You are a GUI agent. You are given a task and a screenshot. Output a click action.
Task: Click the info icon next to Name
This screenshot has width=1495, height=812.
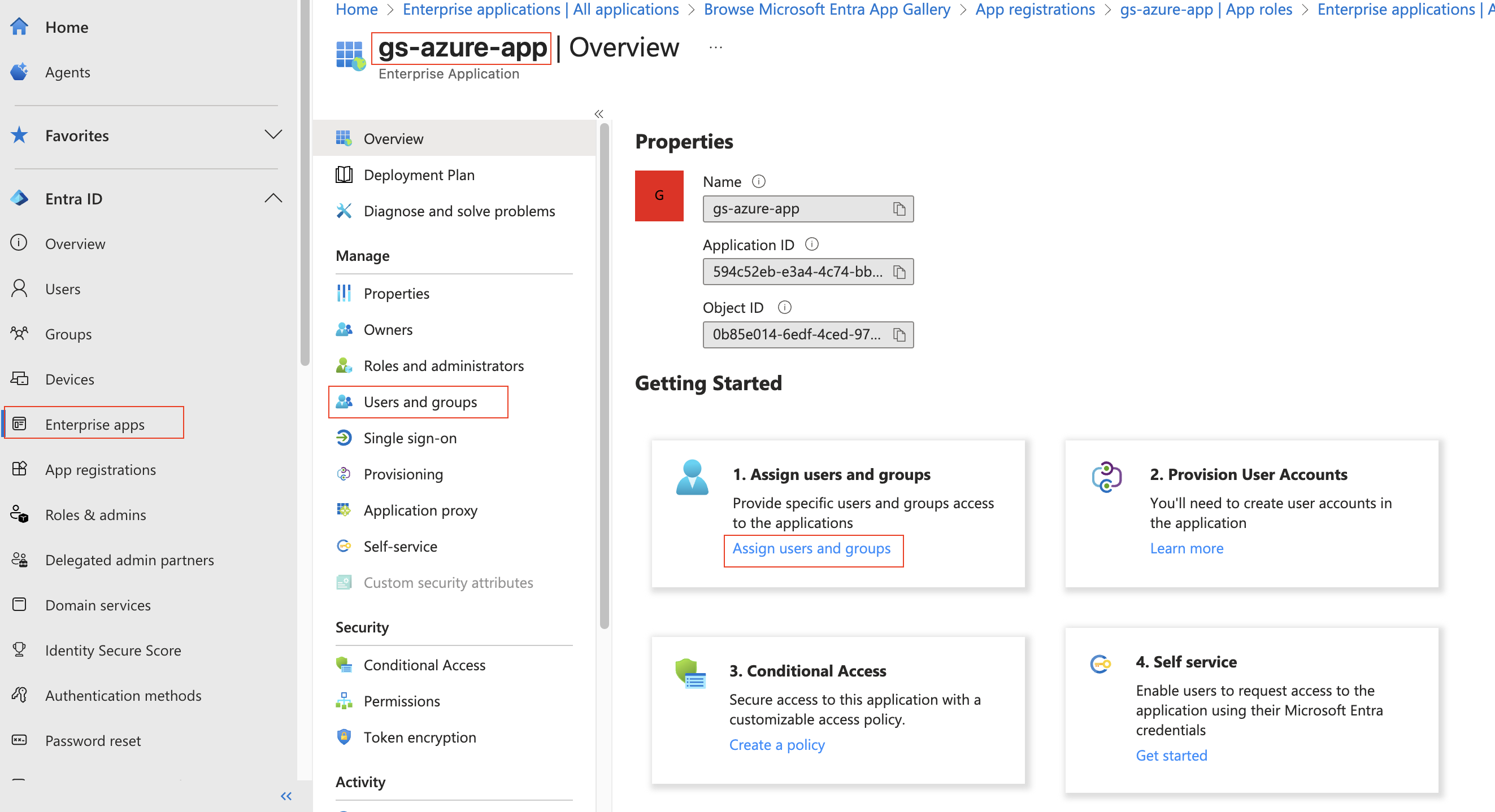click(759, 181)
